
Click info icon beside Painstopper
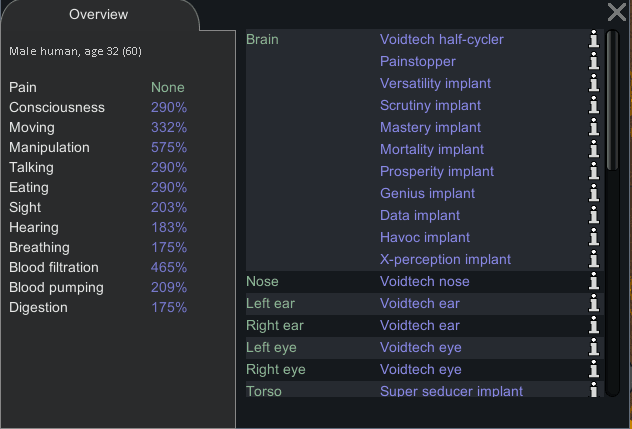(594, 62)
